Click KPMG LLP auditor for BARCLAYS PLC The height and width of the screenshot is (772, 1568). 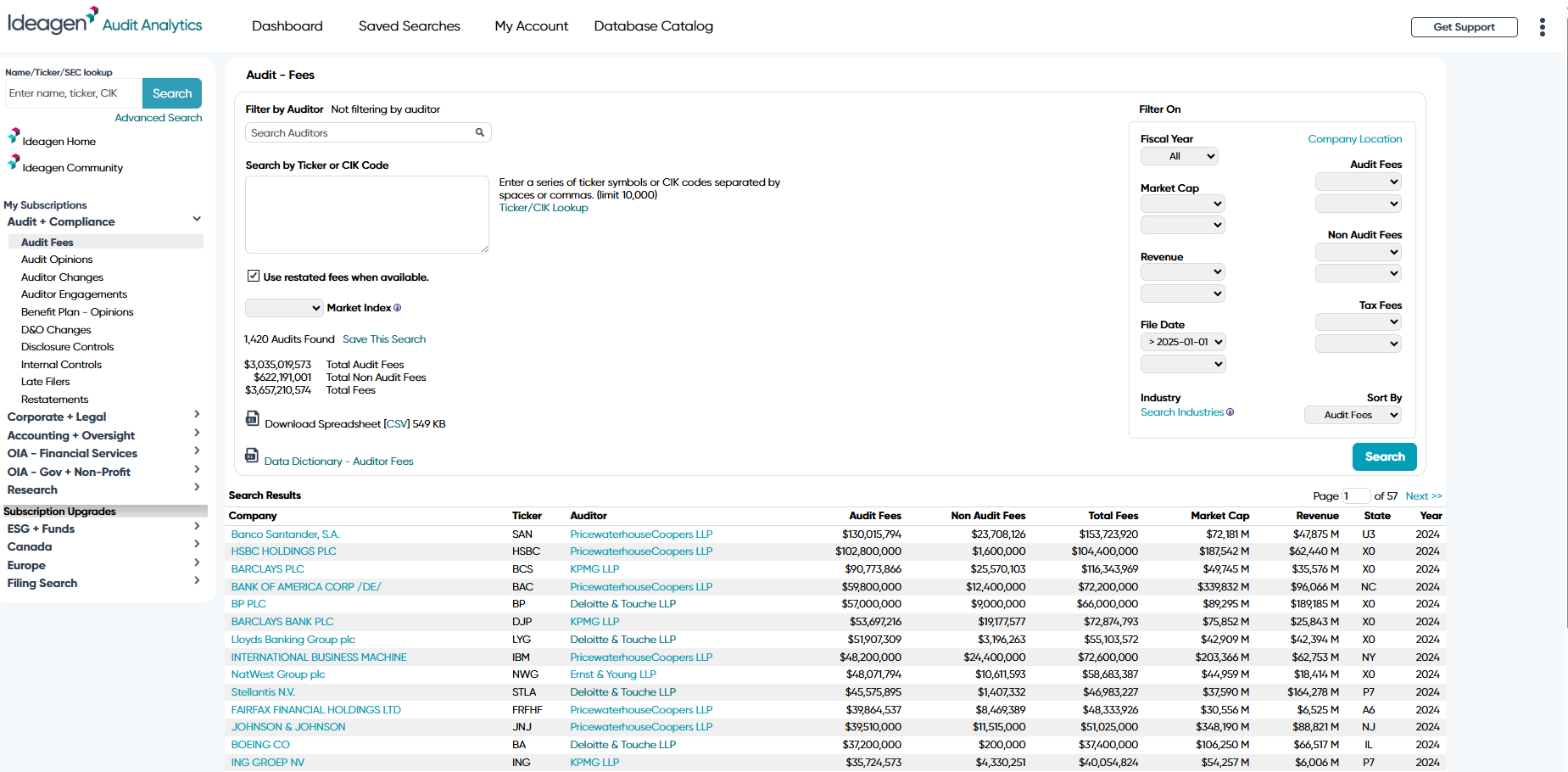[x=594, y=569]
